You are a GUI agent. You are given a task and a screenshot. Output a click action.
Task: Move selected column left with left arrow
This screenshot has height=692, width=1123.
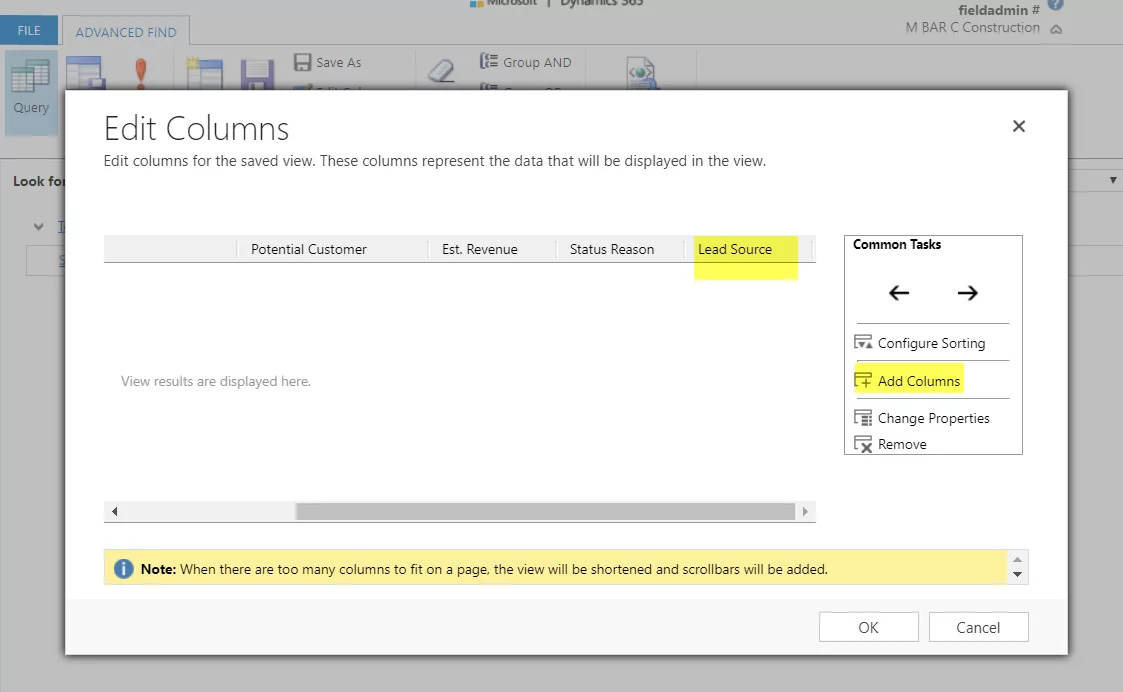pos(899,292)
